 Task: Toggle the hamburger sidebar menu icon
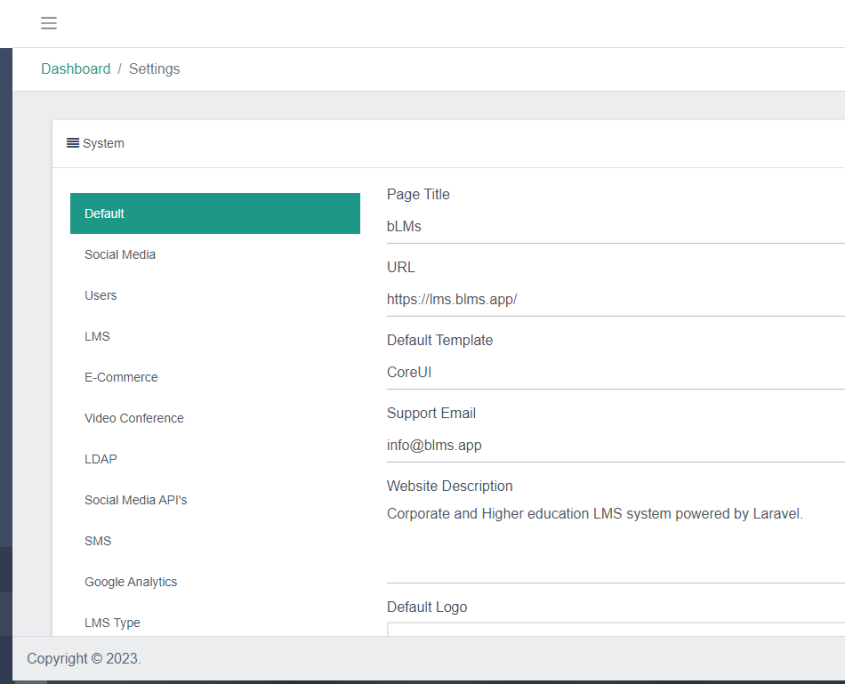click(49, 23)
